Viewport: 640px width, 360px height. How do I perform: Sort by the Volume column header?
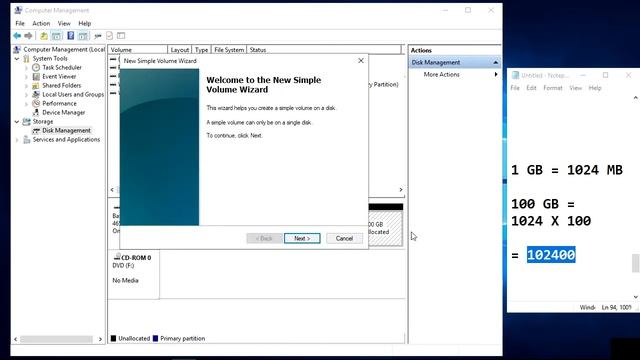[x=138, y=50]
